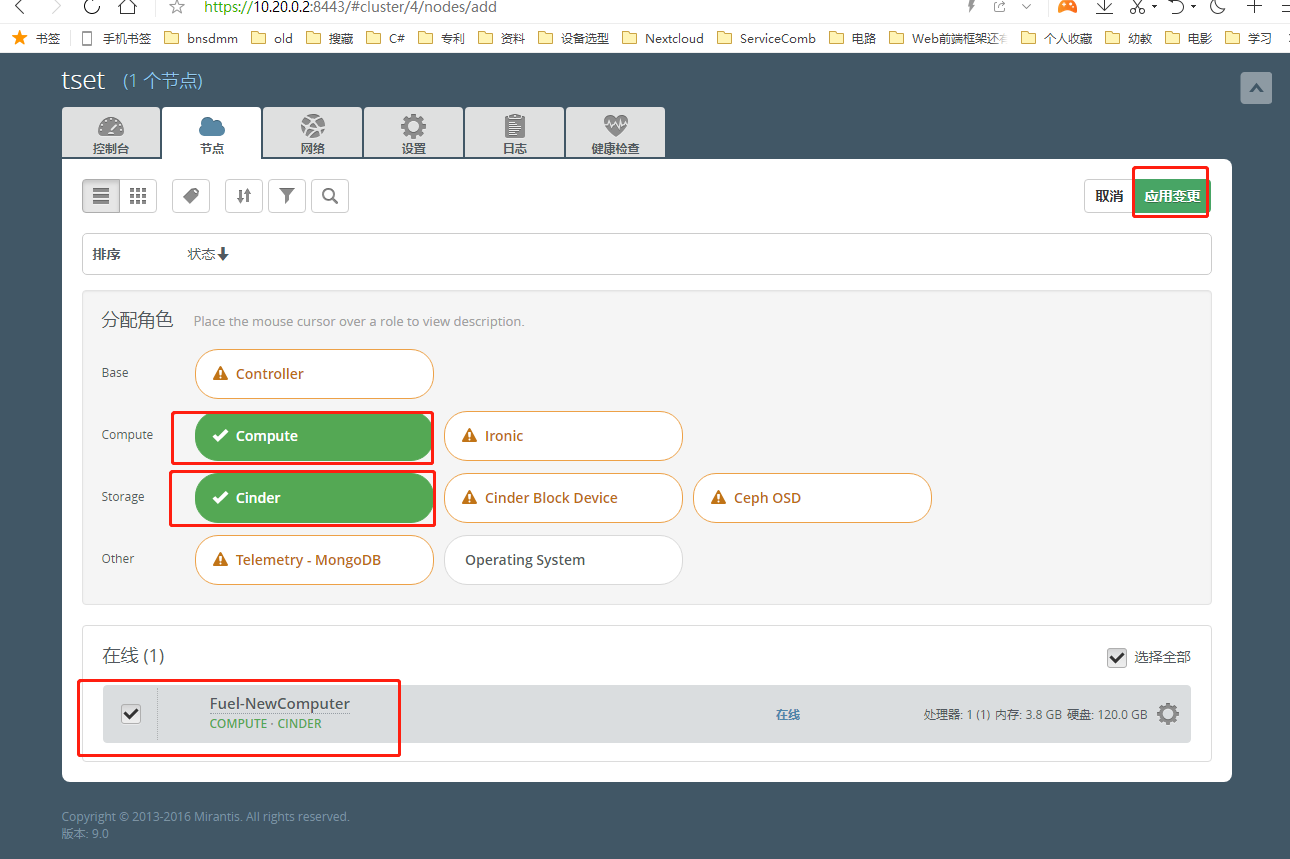Open the node filter icon
The width and height of the screenshot is (1290, 859).
(287, 195)
